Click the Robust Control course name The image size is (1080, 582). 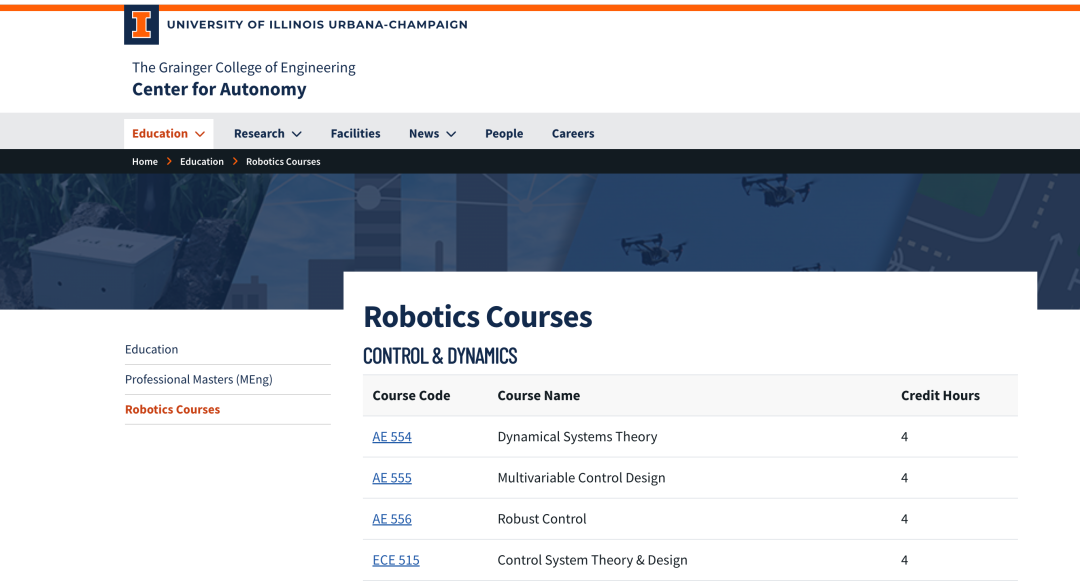tap(542, 519)
